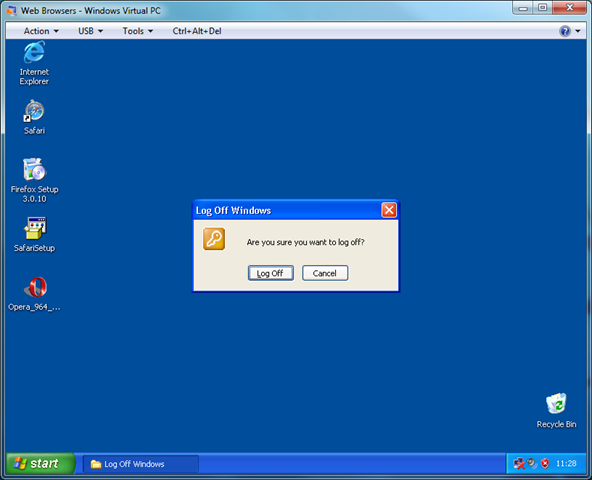This screenshot has height=480, width=592.
Task: Click the Log Off Windows taskbar item
Action: pyautogui.click(x=140, y=464)
